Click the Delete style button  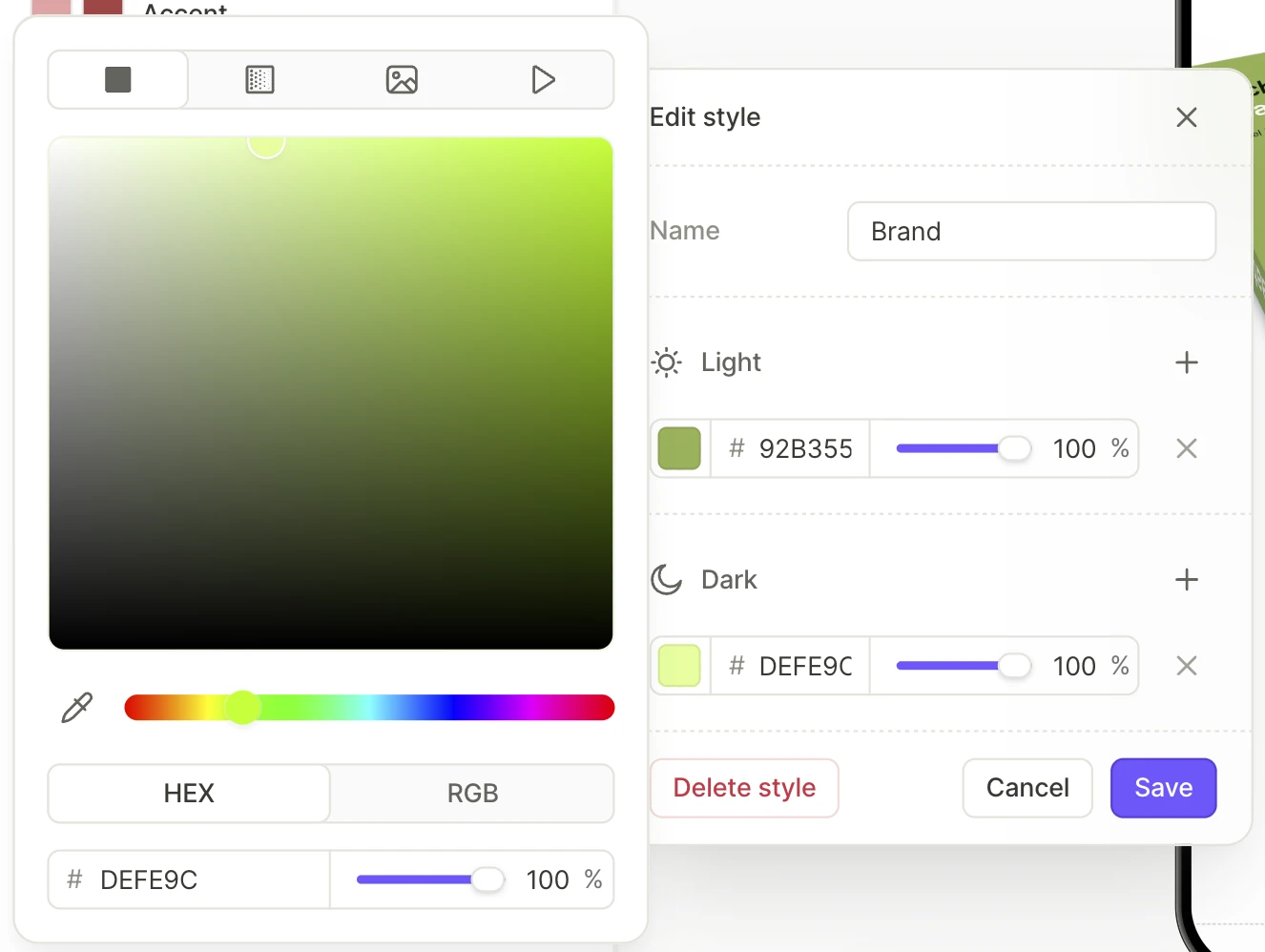(x=744, y=788)
